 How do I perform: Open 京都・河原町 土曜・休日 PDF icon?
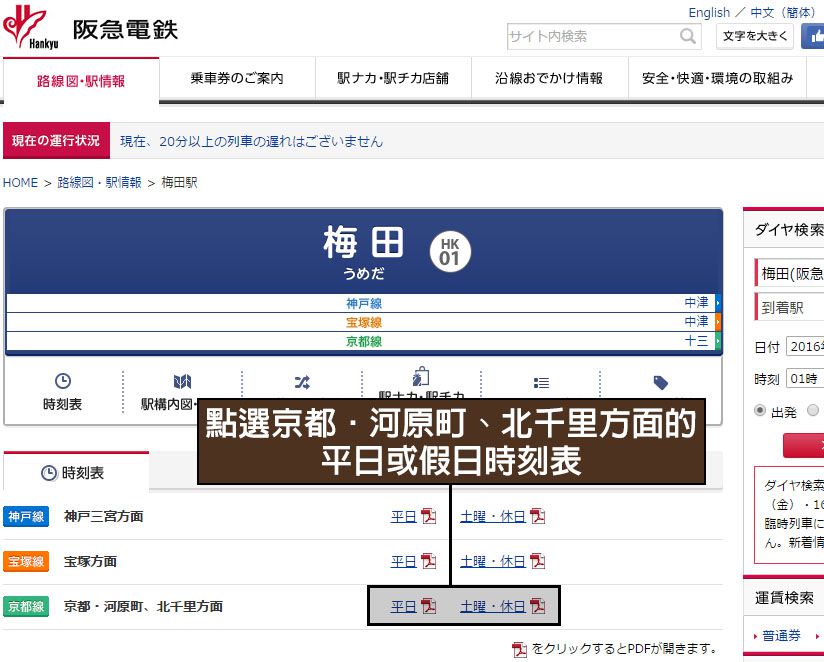tap(537, 606)
